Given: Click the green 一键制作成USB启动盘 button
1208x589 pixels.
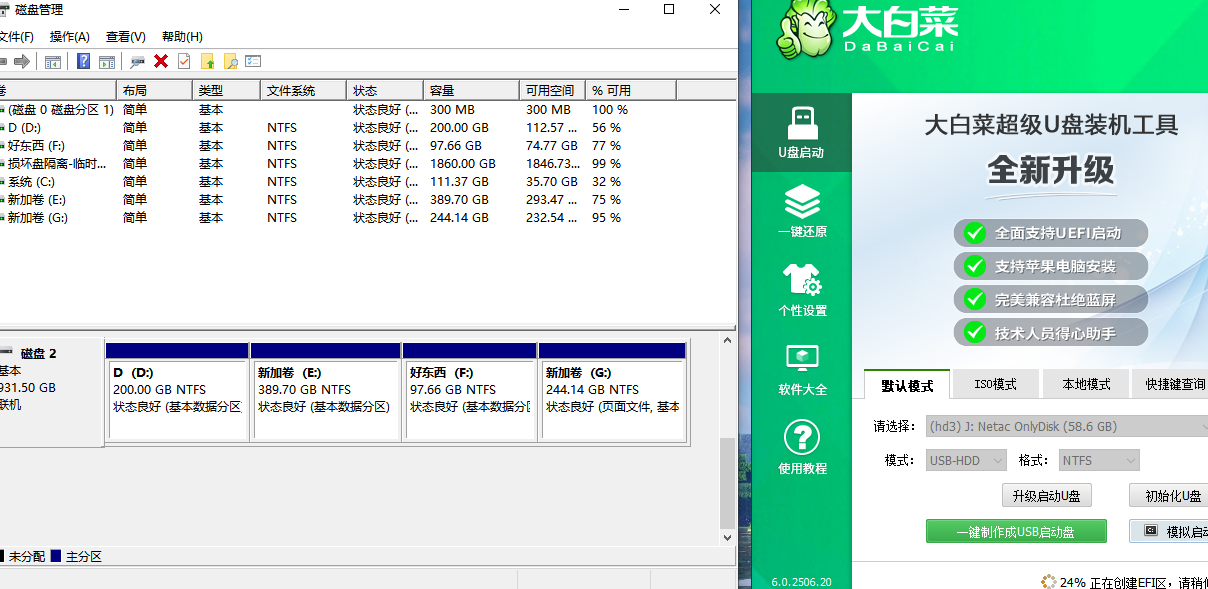Looking at the screenshot, I should click(1016, 531).
